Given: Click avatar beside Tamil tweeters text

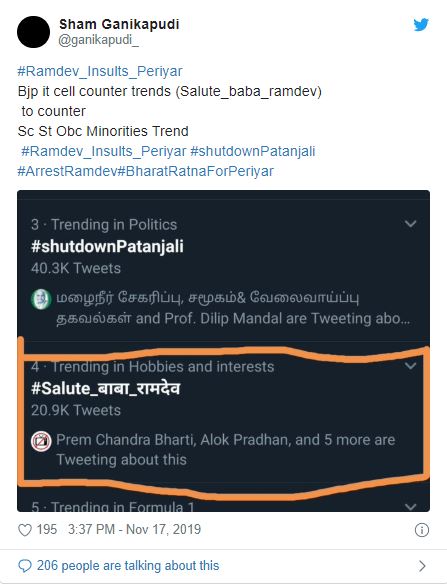Looking at the screenshot, I should (41, 299).
